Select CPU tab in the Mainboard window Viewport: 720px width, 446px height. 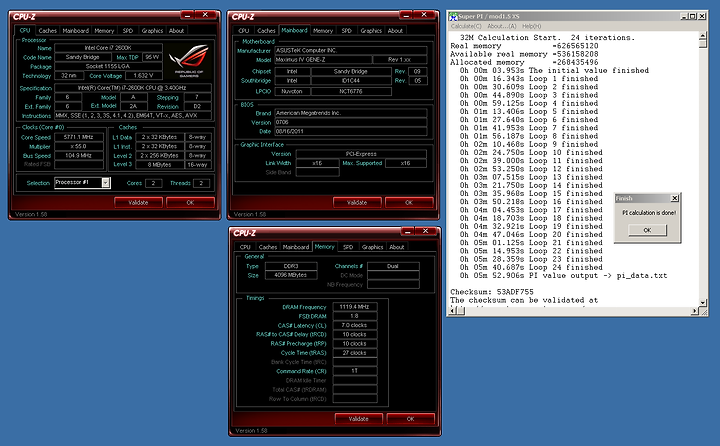point(244,31)
